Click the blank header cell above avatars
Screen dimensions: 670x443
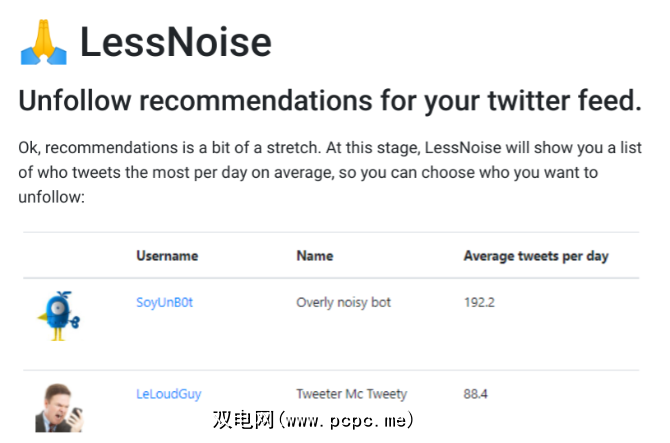68,256
